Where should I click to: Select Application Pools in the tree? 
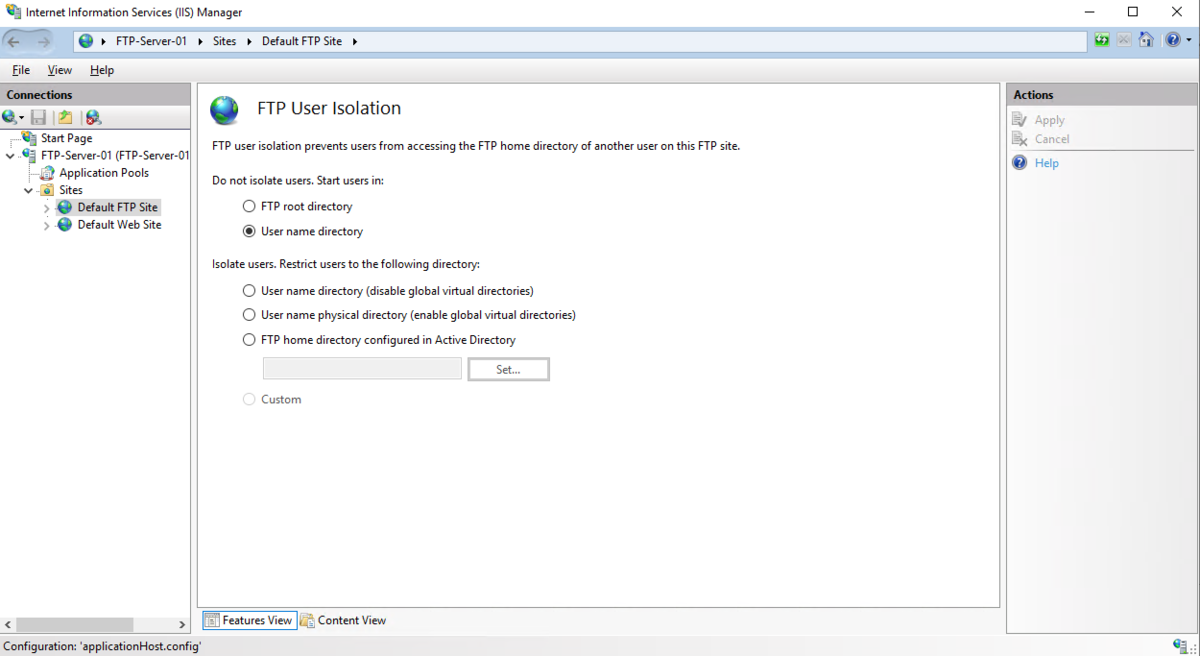pos(104,173)
